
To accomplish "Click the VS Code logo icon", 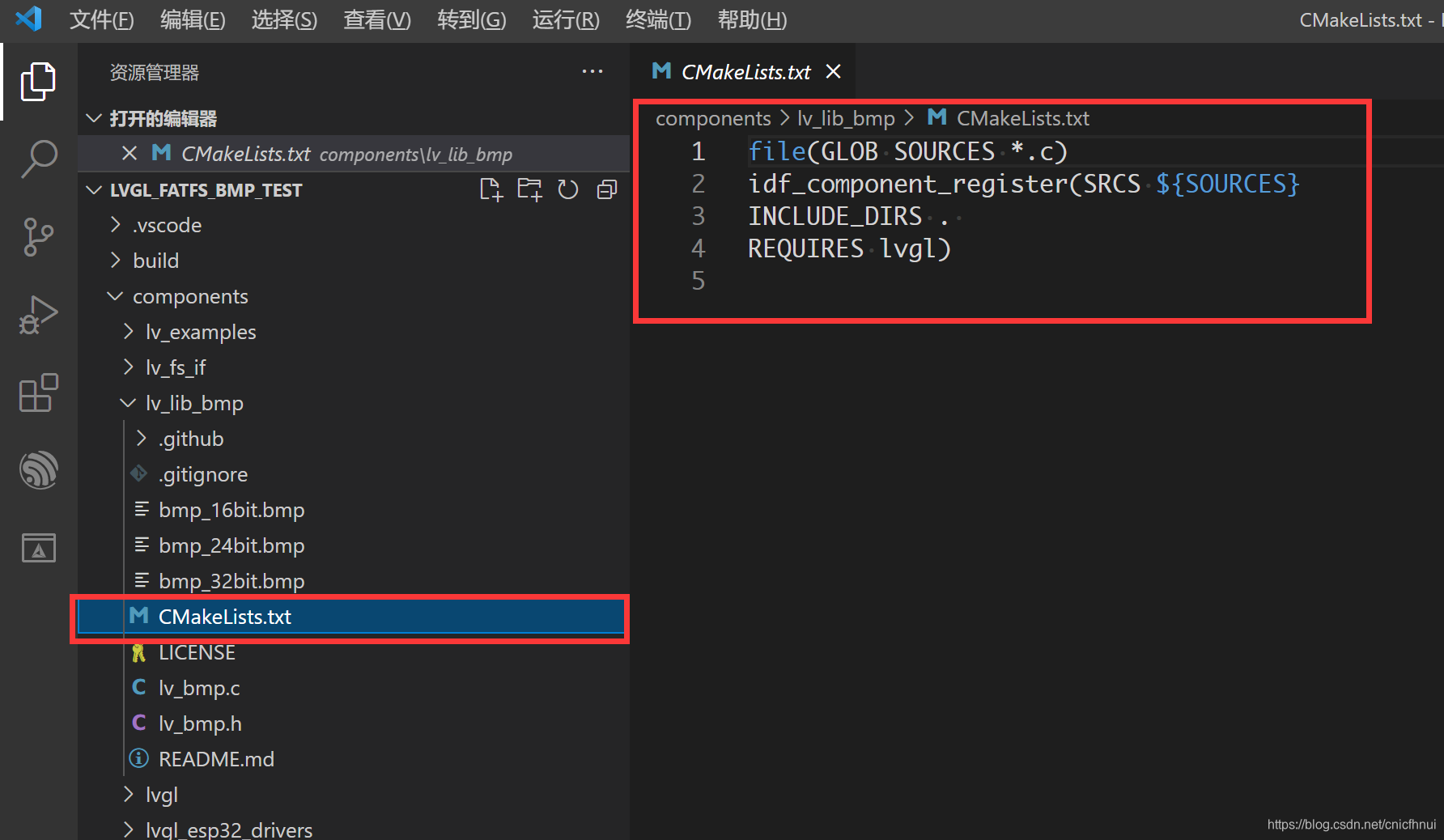I will (x=28, y=19).
